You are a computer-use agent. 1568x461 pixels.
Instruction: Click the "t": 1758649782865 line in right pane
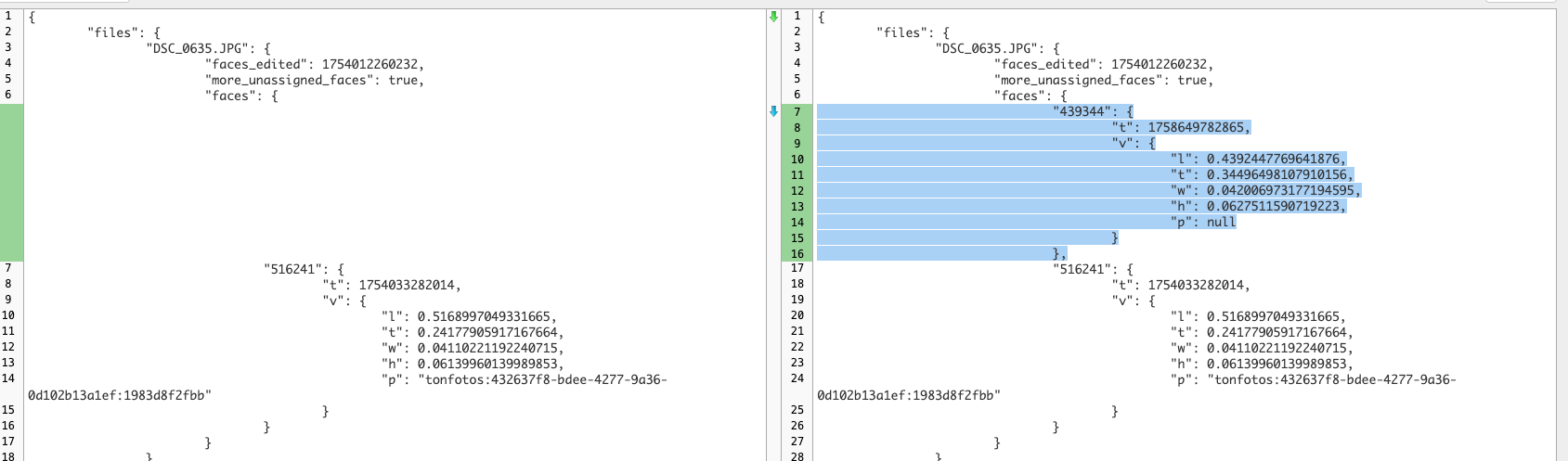1180,127
